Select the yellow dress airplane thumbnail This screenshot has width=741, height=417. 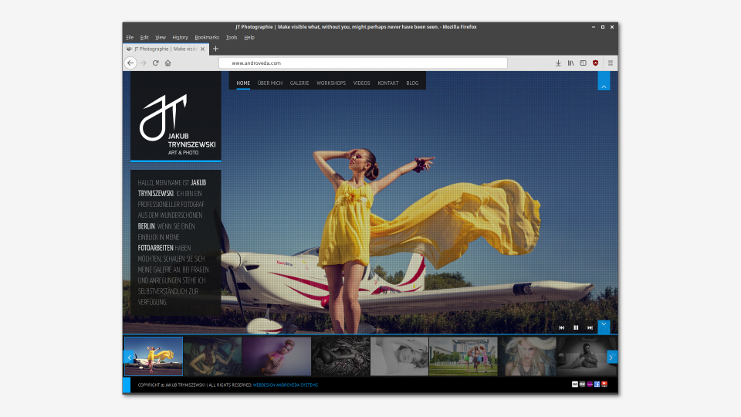pos(154,356)
